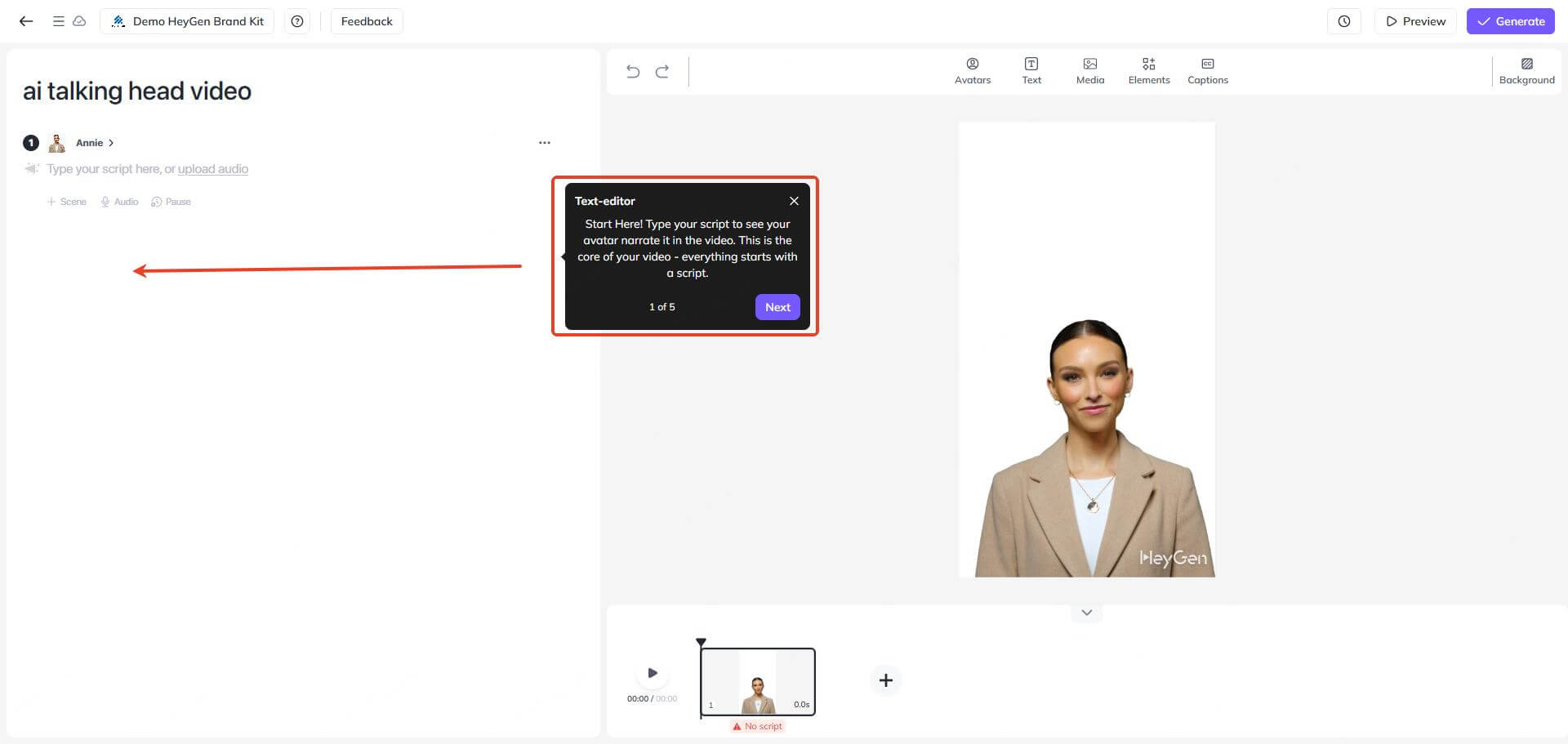
Task: Click the AI script sparkle icon
Action: 31,169
